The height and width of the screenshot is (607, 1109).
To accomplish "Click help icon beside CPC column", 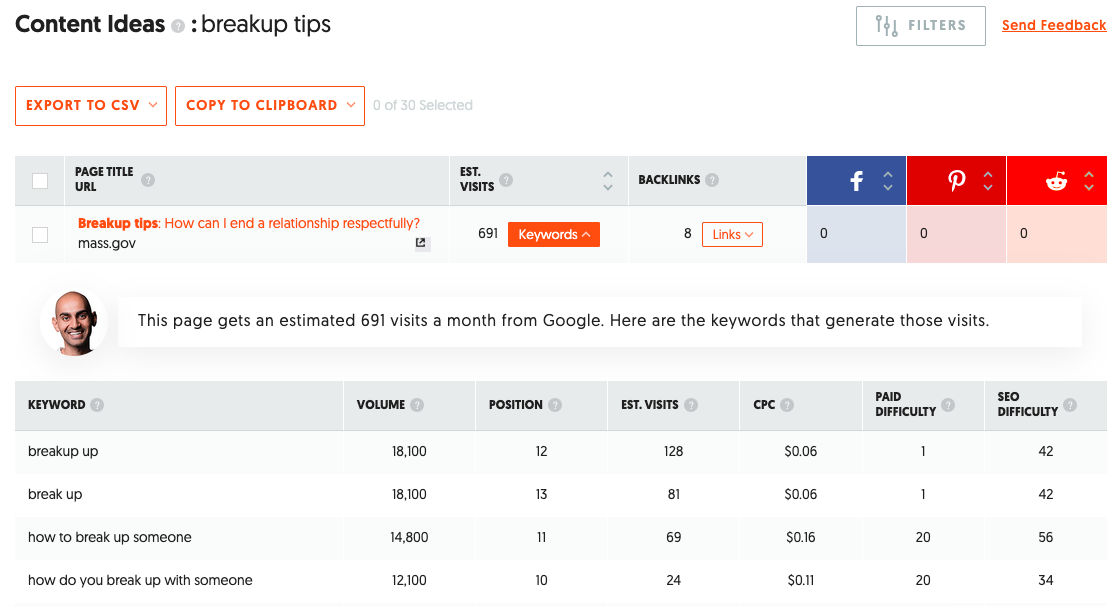I will click(787, 405).
